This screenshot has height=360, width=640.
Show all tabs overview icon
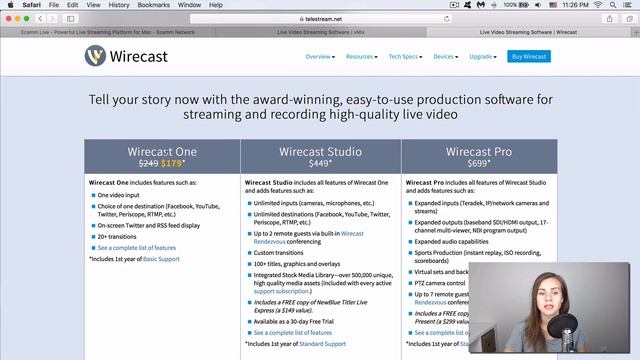pos(629,19)
